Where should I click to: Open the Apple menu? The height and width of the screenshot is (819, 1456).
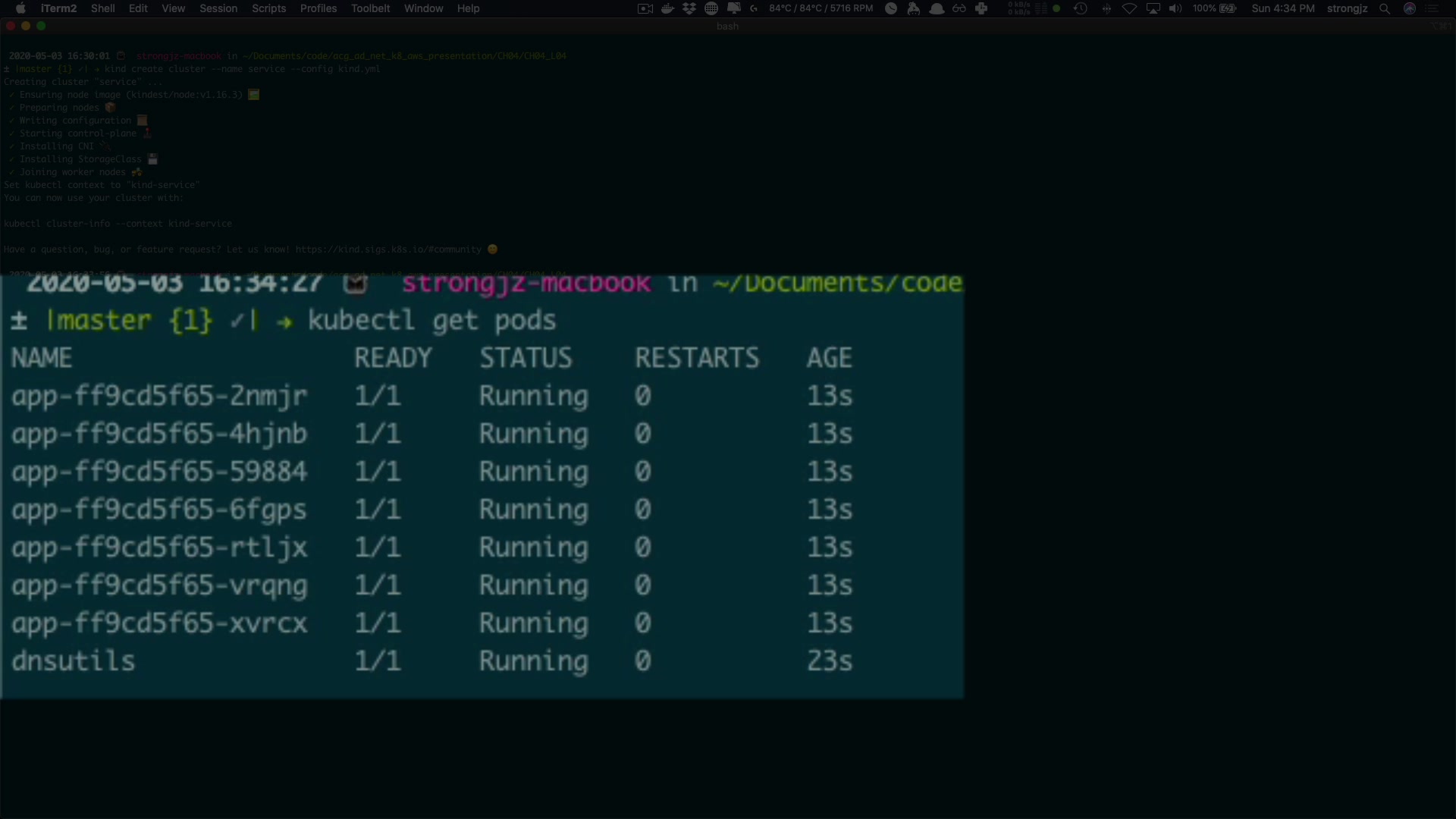click(x=20, y=8)
